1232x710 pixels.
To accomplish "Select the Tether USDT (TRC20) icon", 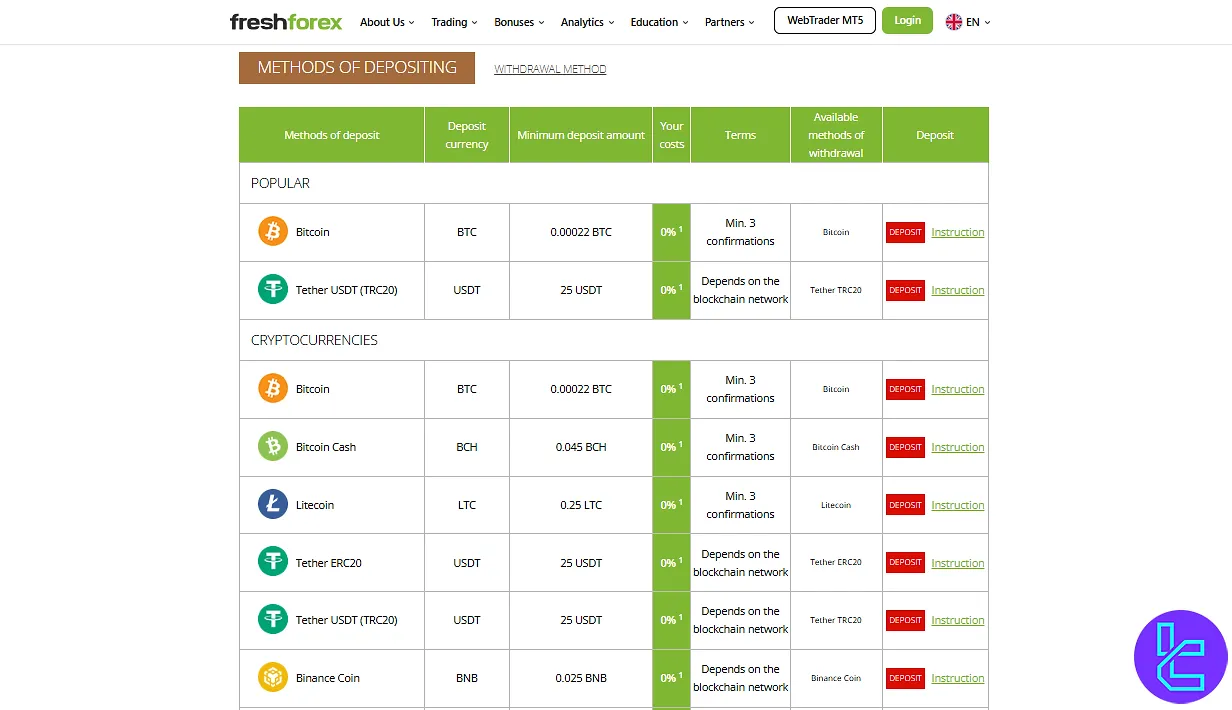I will coord(272,289).
